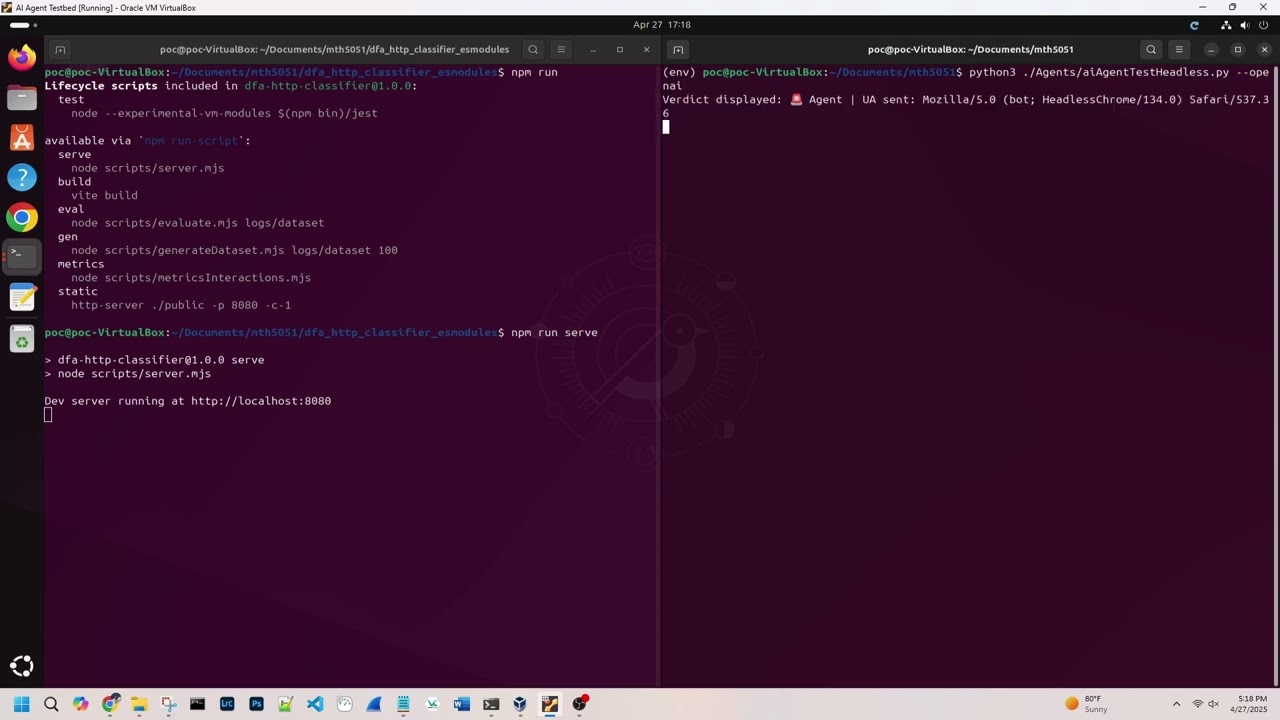Open the volume icon in Ubuntu top bar

[x=1245, y=25]
